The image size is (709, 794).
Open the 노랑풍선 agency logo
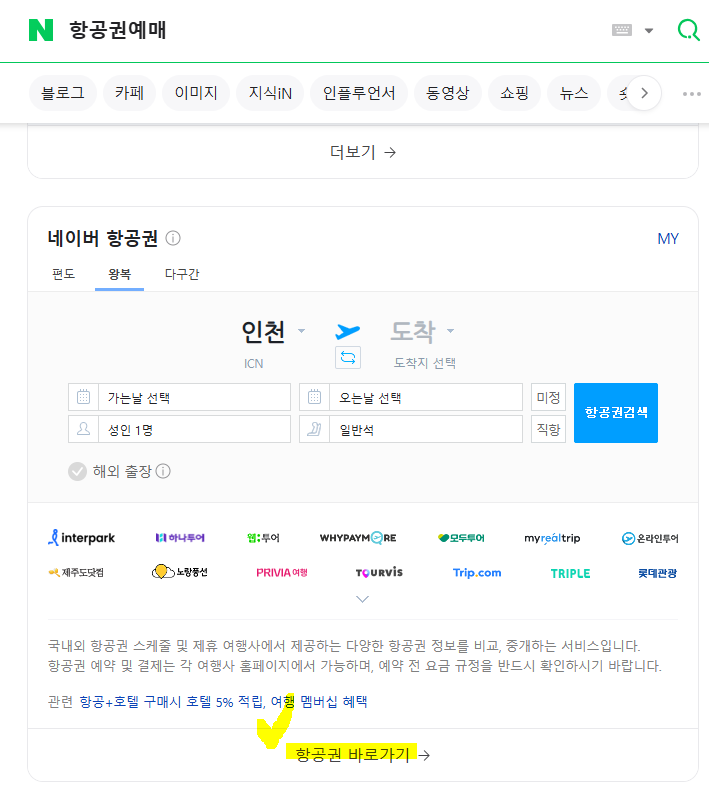tap(180, 572)
